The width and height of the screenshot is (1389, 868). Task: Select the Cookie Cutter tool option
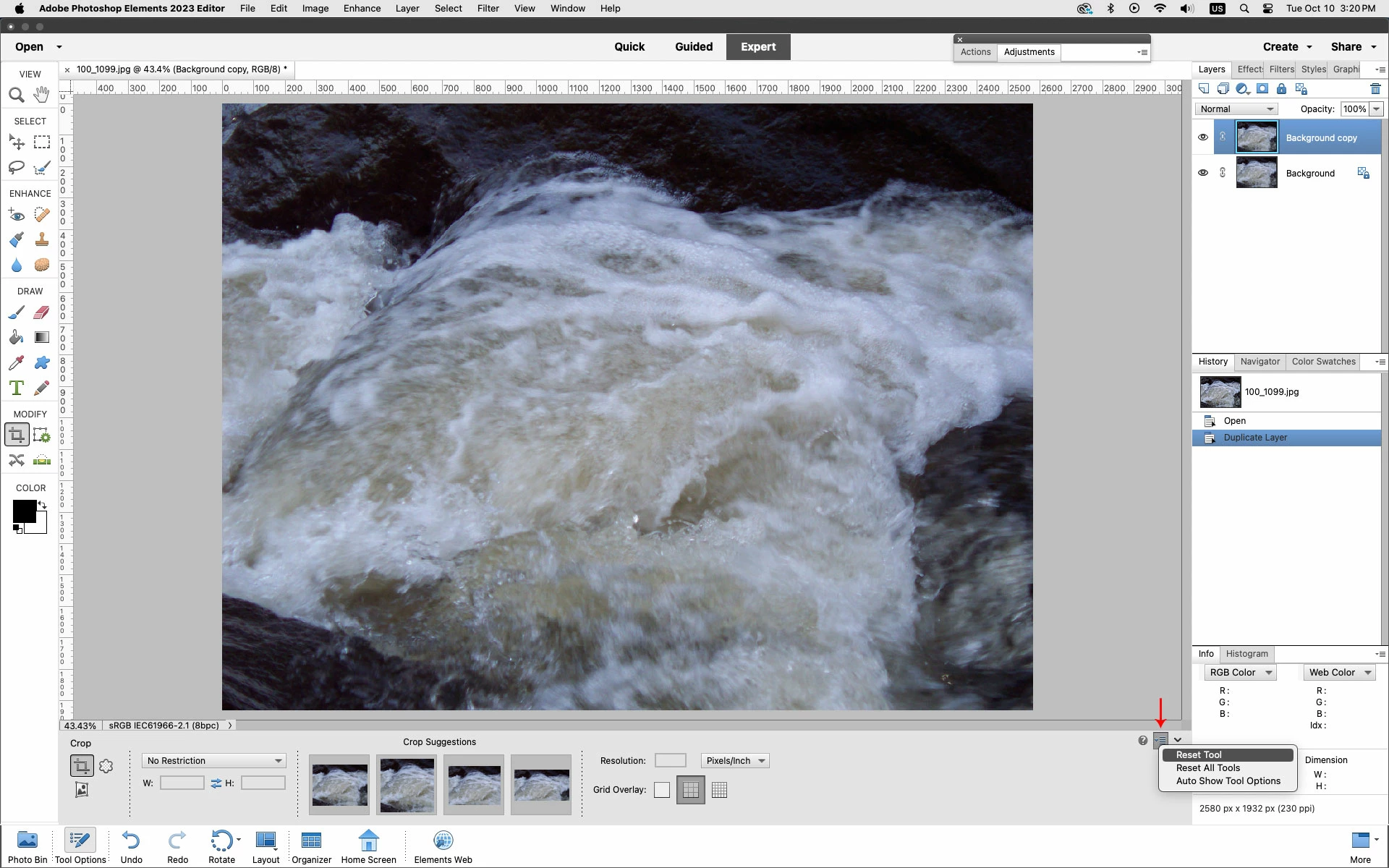point(106,766)
